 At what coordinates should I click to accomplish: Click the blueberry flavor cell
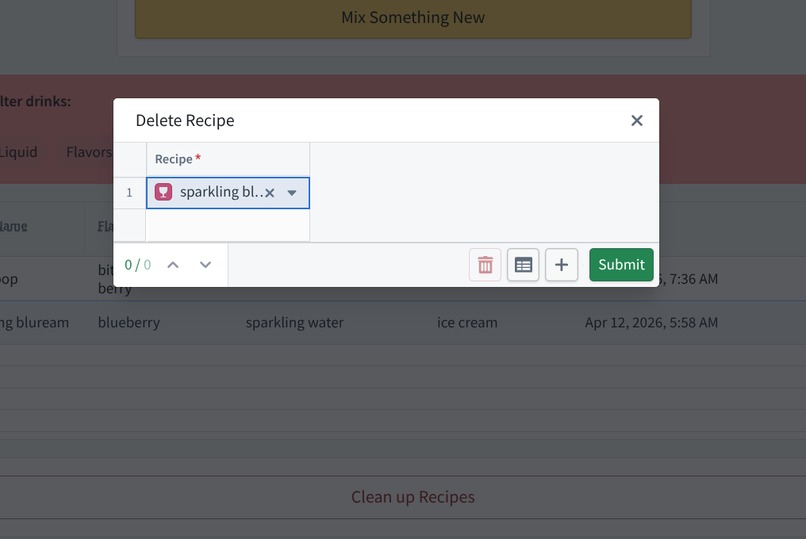[129, 323]
